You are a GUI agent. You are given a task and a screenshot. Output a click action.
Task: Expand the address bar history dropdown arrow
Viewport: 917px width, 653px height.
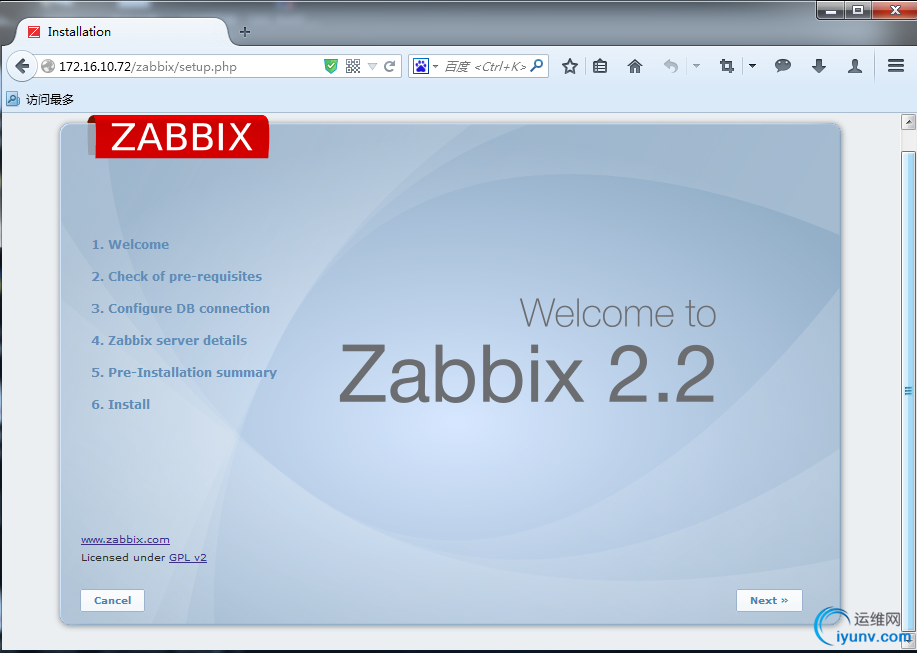pyautogui.click(x=372, y=67)
